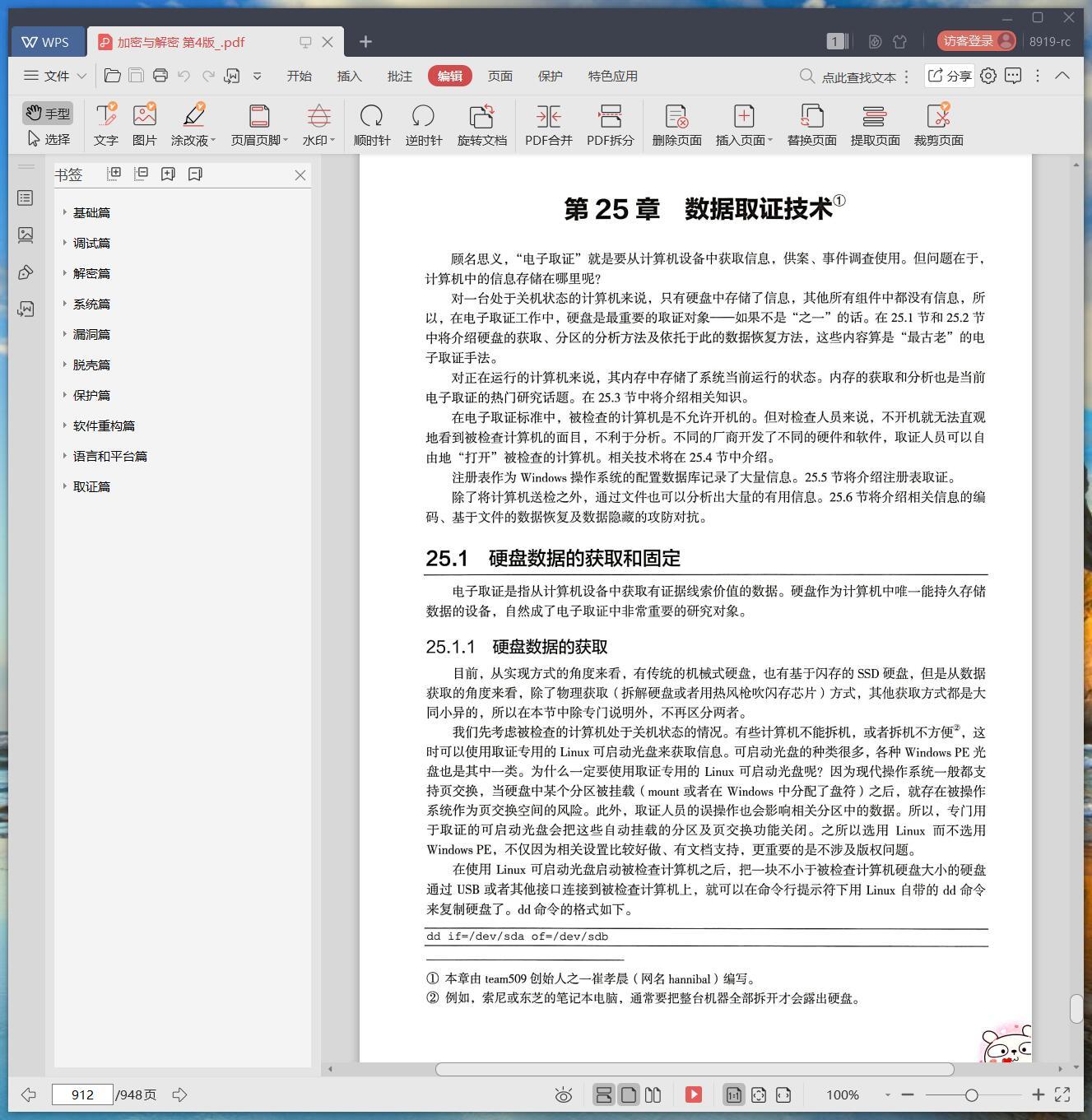Expand the 漏洞篇 bookmark
Screen dimensions: 1092x1120
tap(65, 334)
